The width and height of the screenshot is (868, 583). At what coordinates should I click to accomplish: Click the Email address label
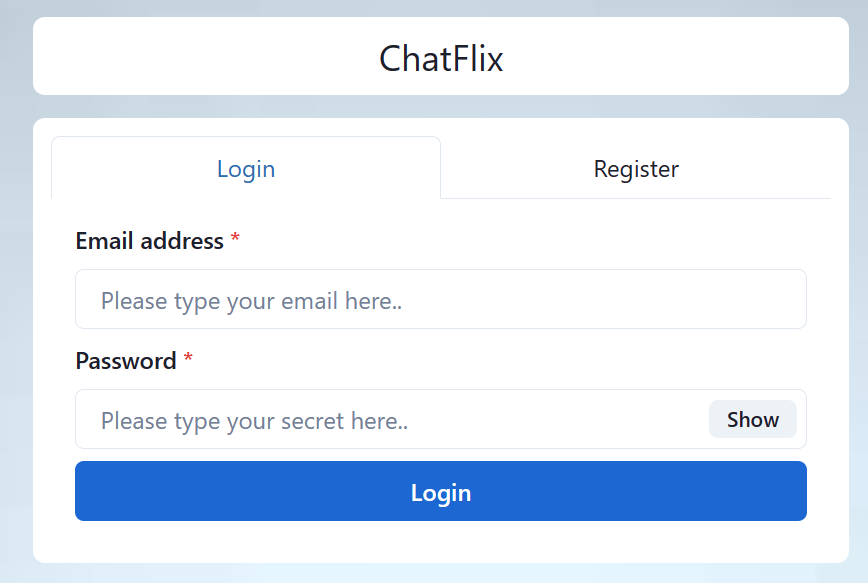click(x=148, y=241)
